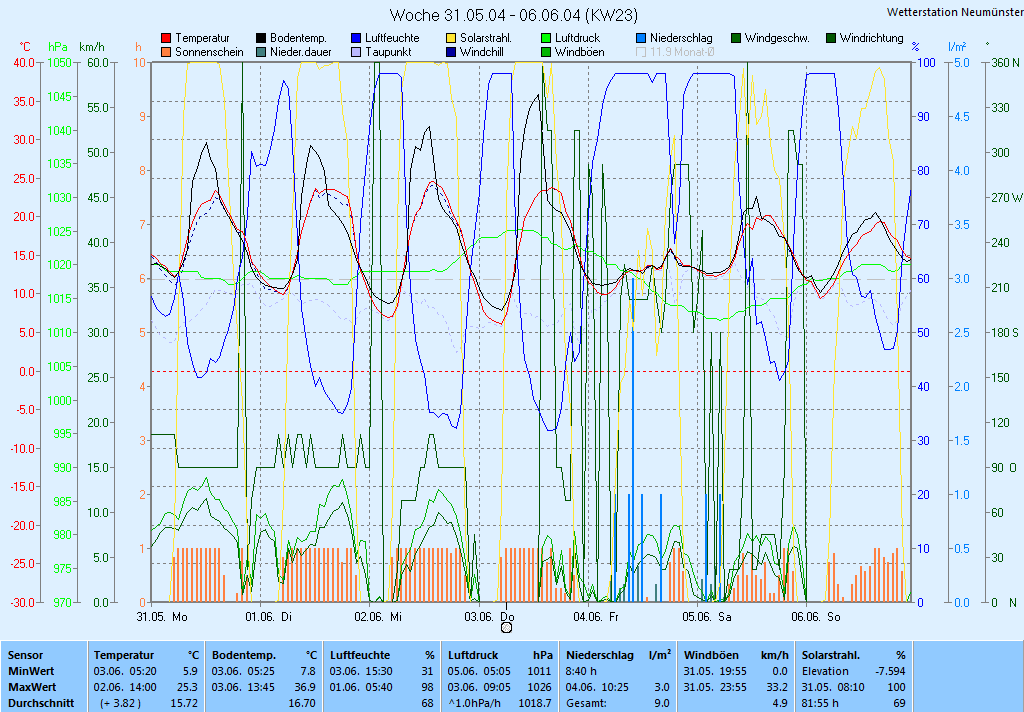
Task: Click the blue Luftfeuchte legend square
Action: point(357,38)
